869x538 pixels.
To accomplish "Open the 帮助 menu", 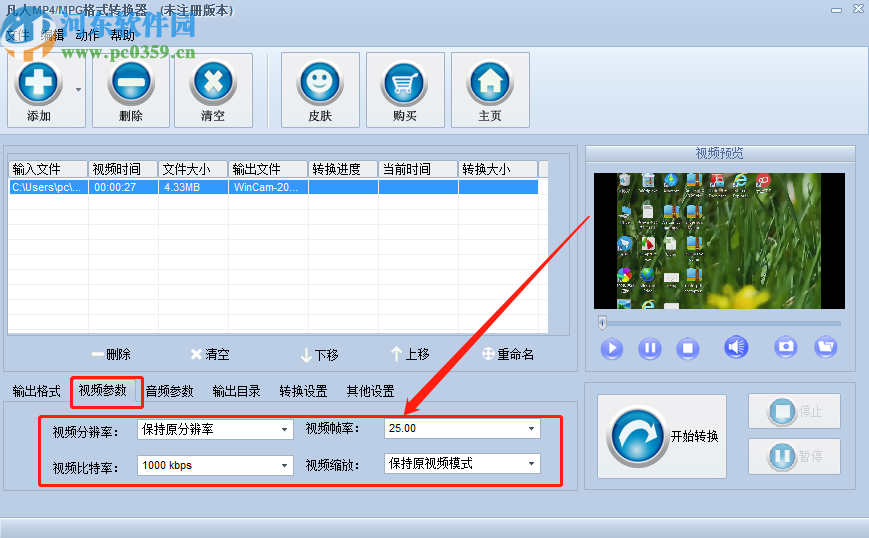I will tap(122, 35).
